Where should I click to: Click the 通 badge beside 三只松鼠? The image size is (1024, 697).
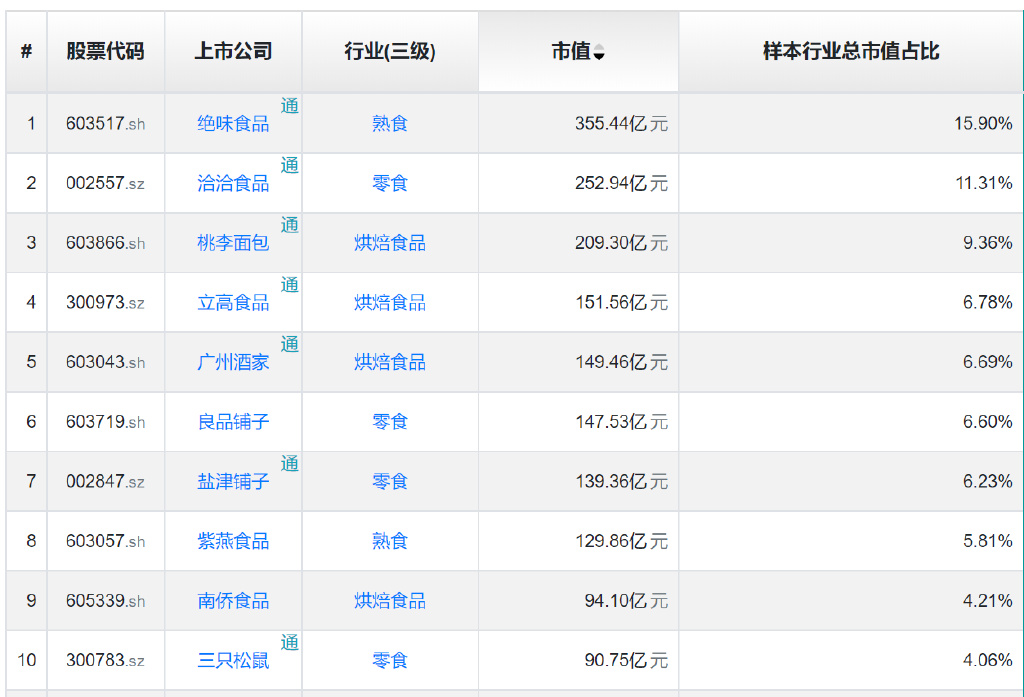pyautogui.click(x=290, y=643)
